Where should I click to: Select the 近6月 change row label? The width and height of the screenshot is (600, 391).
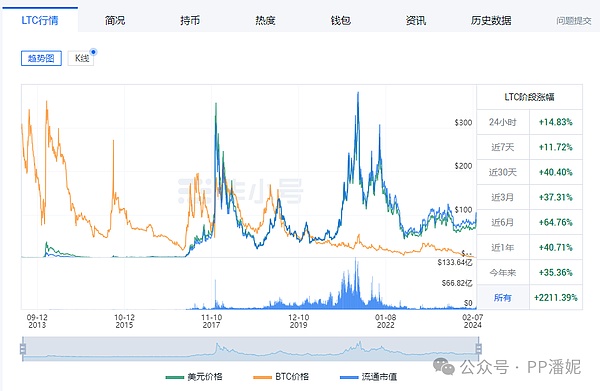(x=503, y=222)
